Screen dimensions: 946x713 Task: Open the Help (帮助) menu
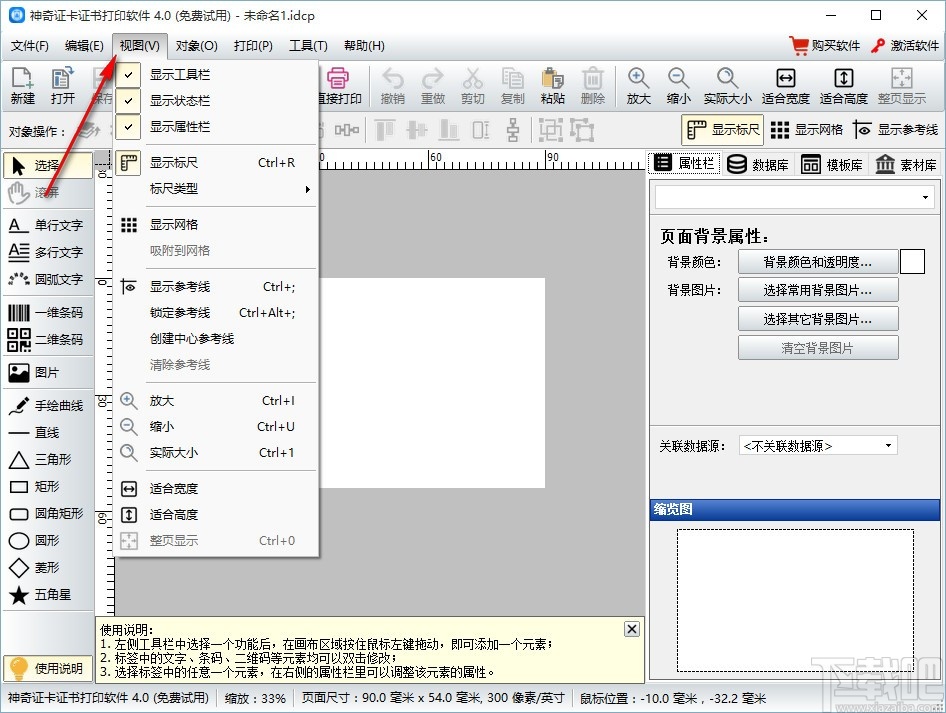coord(364,46)
